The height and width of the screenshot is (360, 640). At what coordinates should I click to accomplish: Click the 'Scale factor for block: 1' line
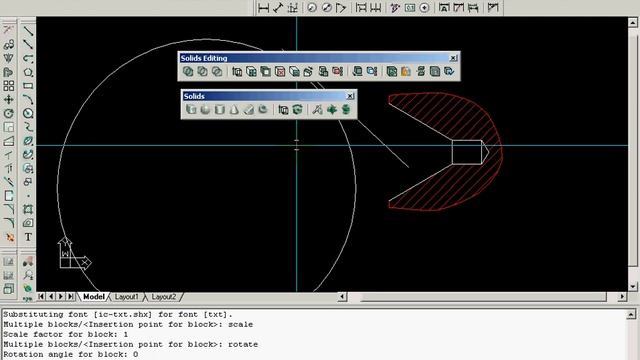(66, 334)
